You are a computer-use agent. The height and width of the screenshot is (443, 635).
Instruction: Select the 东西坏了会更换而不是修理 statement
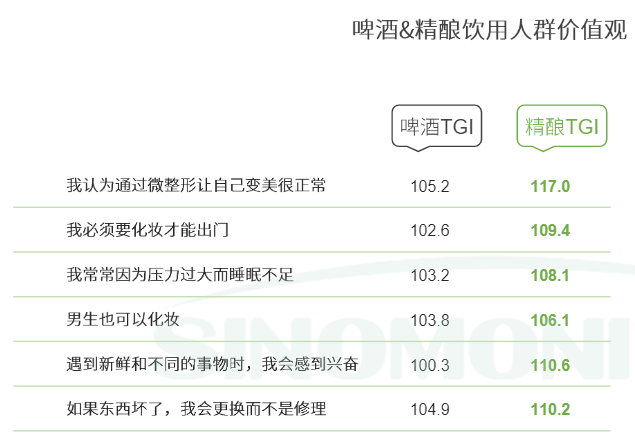click(196, 409)
